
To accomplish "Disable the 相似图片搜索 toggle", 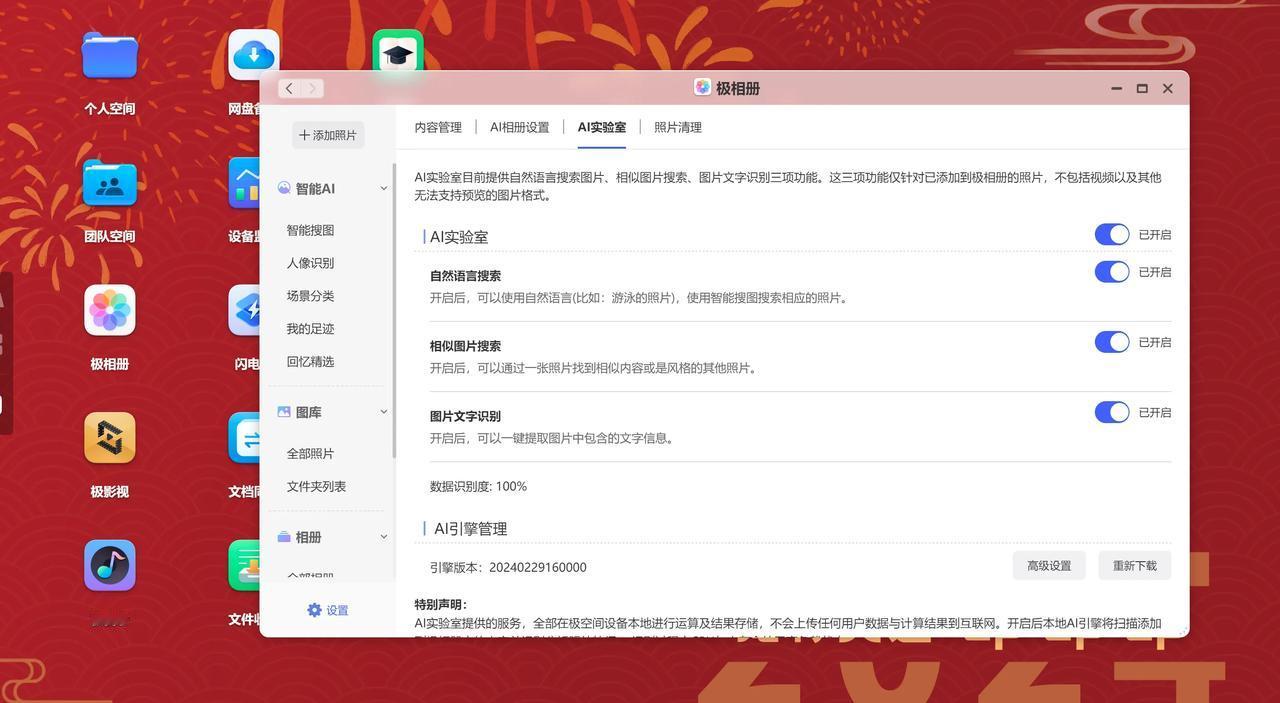I will click(1112, 342).
